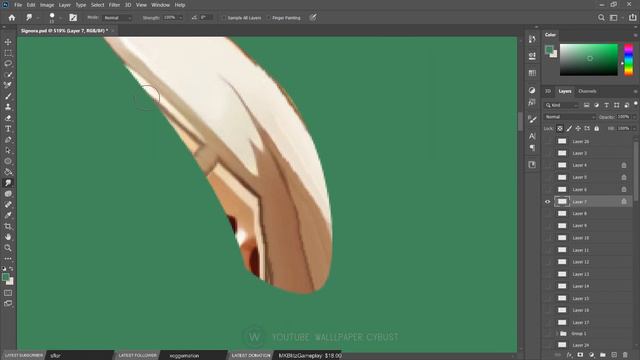Add a layer mask

[580, 355]
